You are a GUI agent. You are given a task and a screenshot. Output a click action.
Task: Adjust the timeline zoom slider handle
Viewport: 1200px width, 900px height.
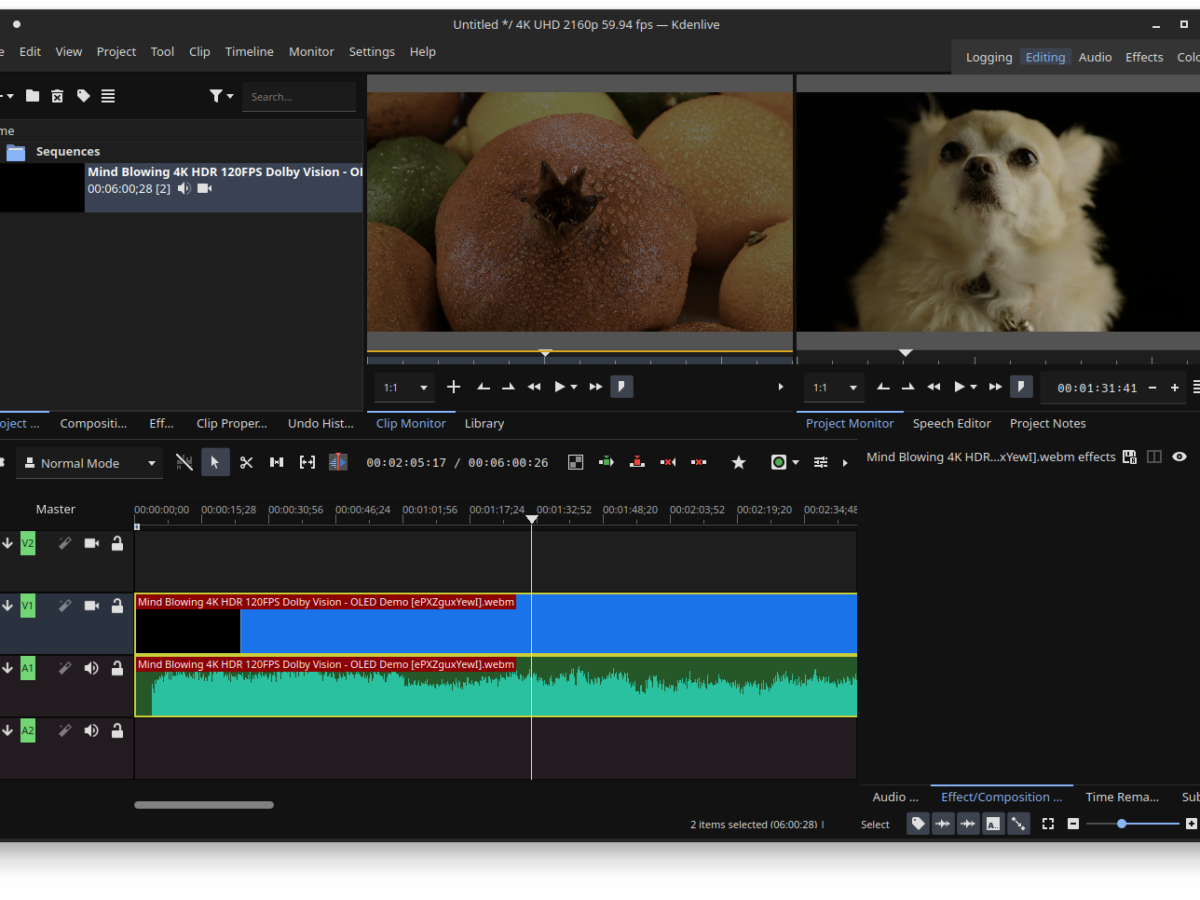pyautogui.click(x=1122, y=824)
